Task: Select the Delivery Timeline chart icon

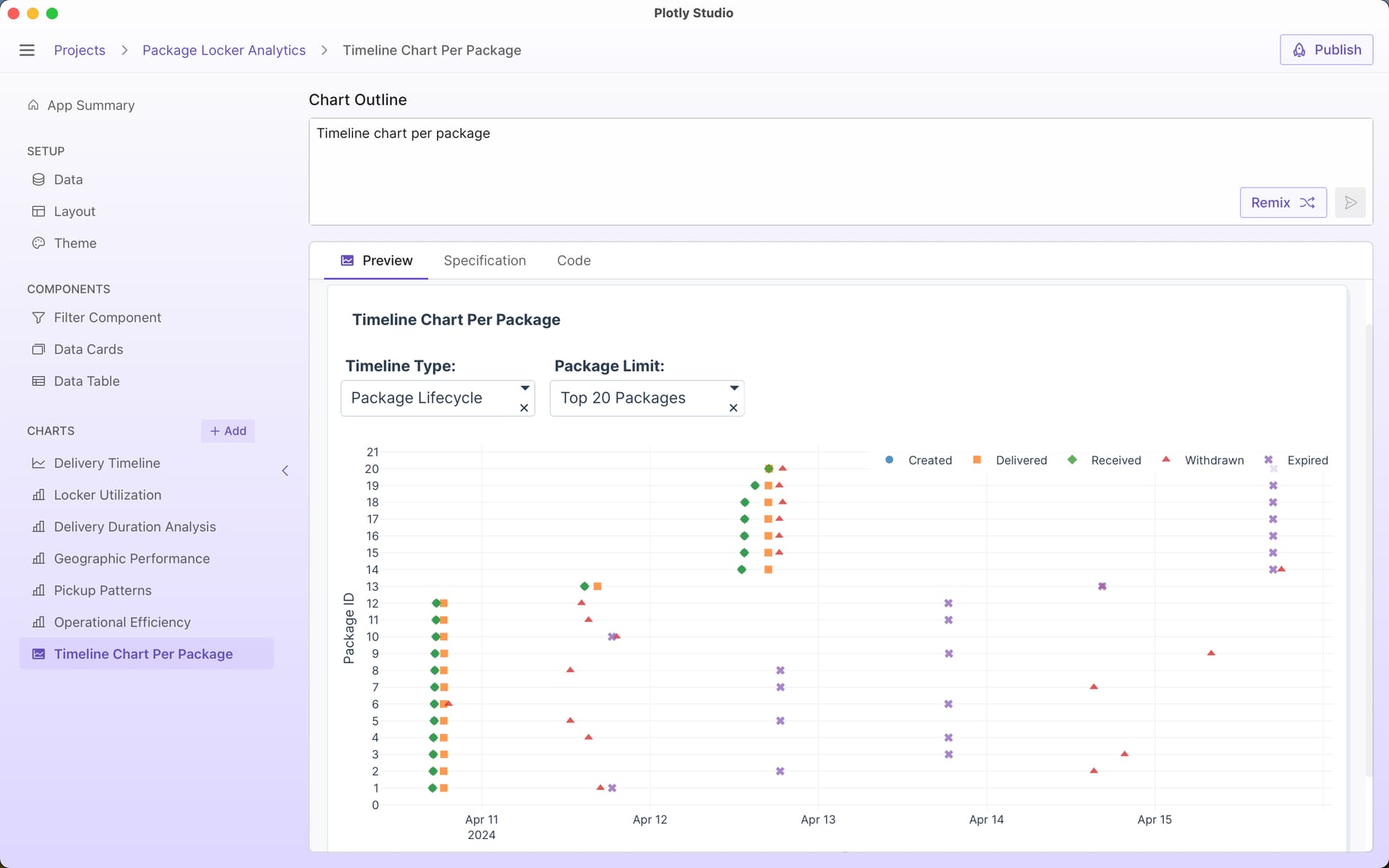Action: point(38,463)
